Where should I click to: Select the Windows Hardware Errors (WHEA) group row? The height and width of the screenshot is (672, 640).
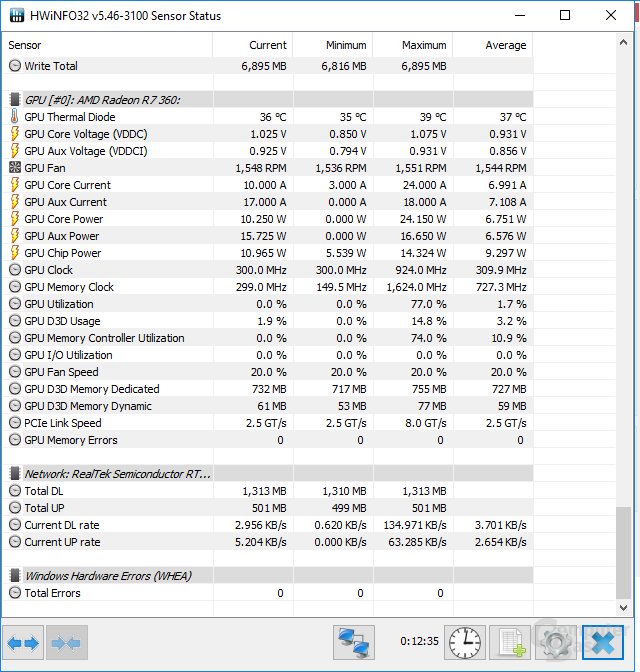268,576
